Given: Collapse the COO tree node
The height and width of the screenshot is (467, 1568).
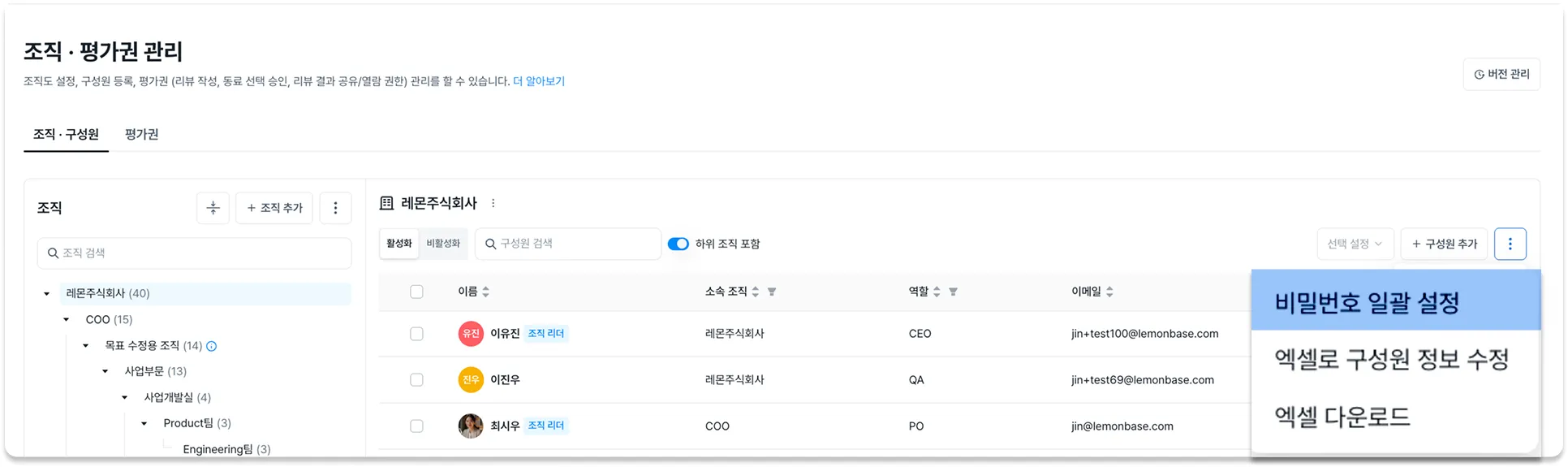Looking at the screenshot, I should pyautogui.click(x=67, y=320).
